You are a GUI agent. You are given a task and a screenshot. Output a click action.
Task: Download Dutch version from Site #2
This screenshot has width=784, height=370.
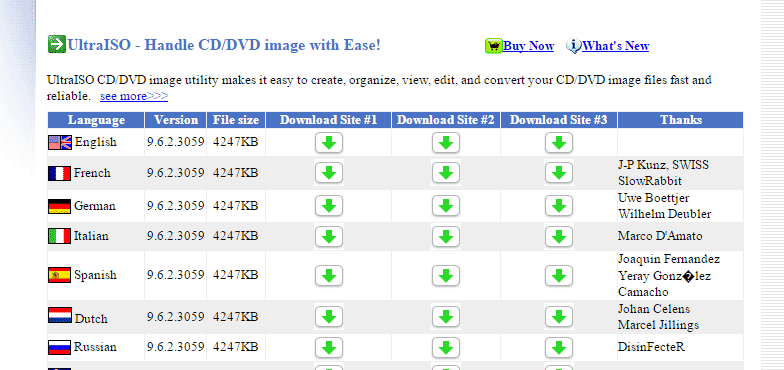tap(446, 317)
